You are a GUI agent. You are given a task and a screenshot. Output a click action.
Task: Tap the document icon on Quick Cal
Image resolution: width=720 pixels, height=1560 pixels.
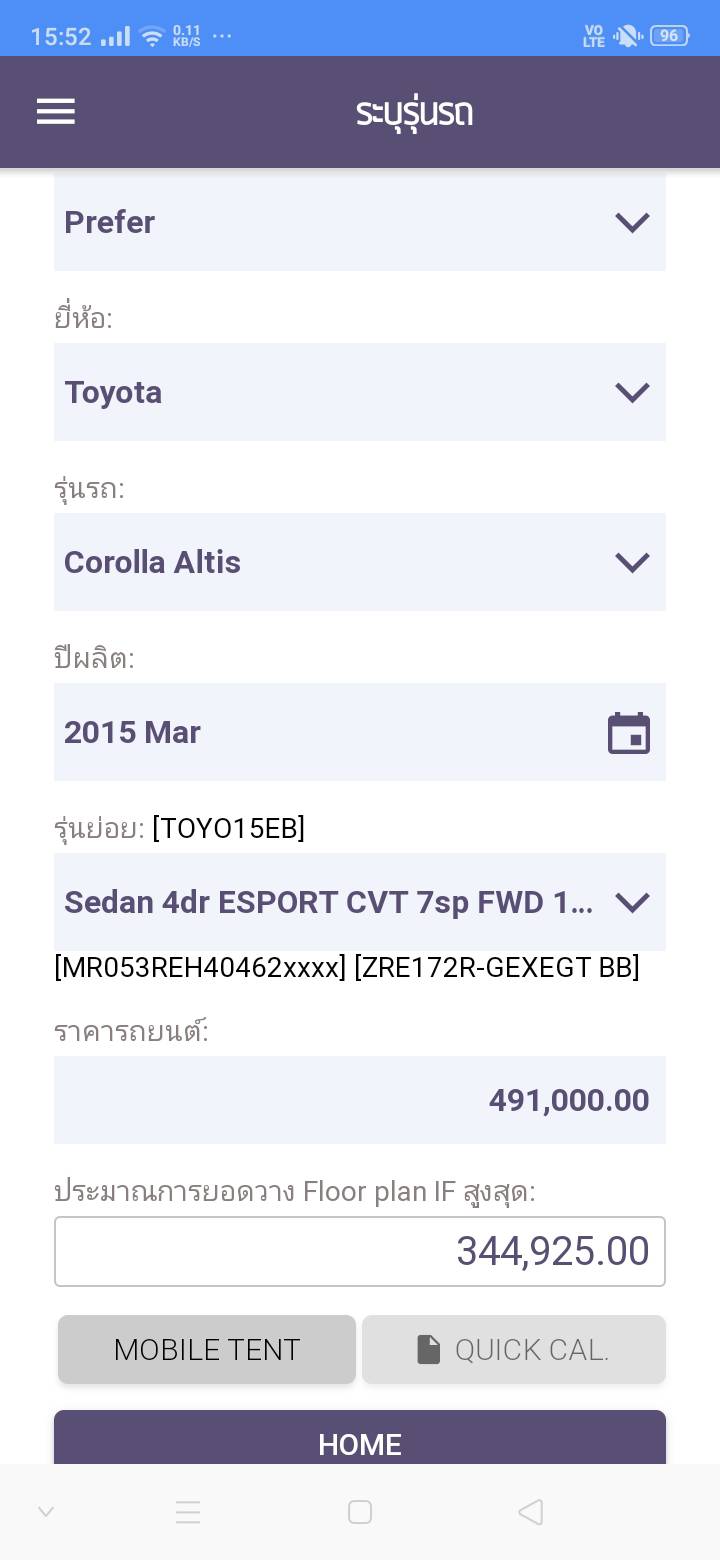click(428, 1350)
